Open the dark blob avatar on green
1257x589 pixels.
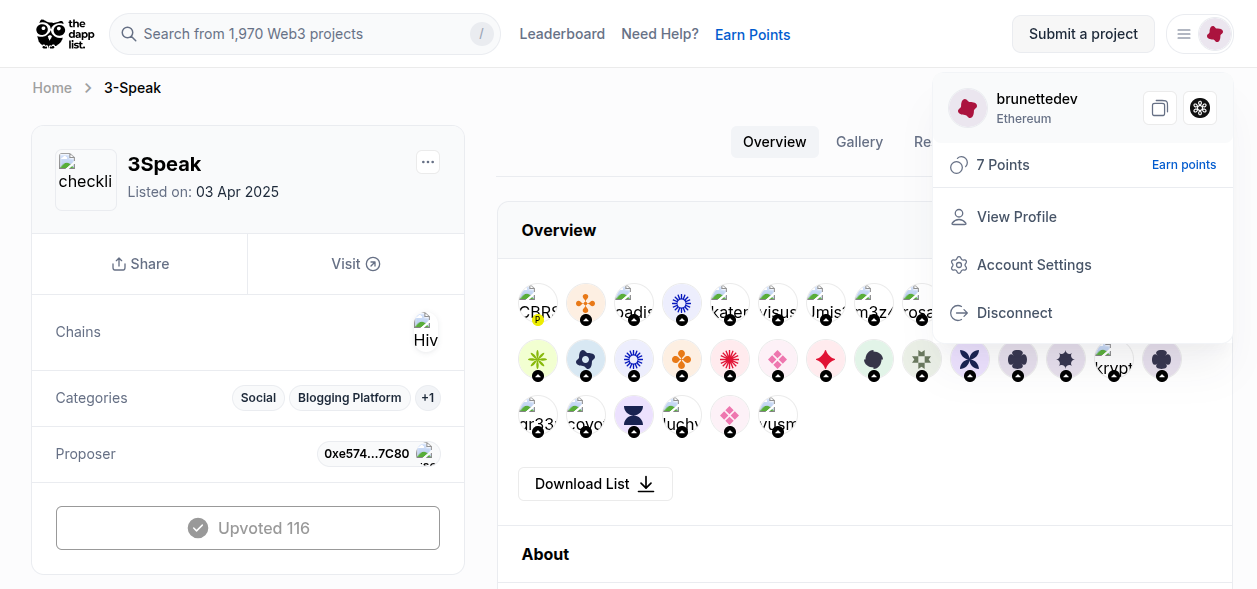pos(874,359)
